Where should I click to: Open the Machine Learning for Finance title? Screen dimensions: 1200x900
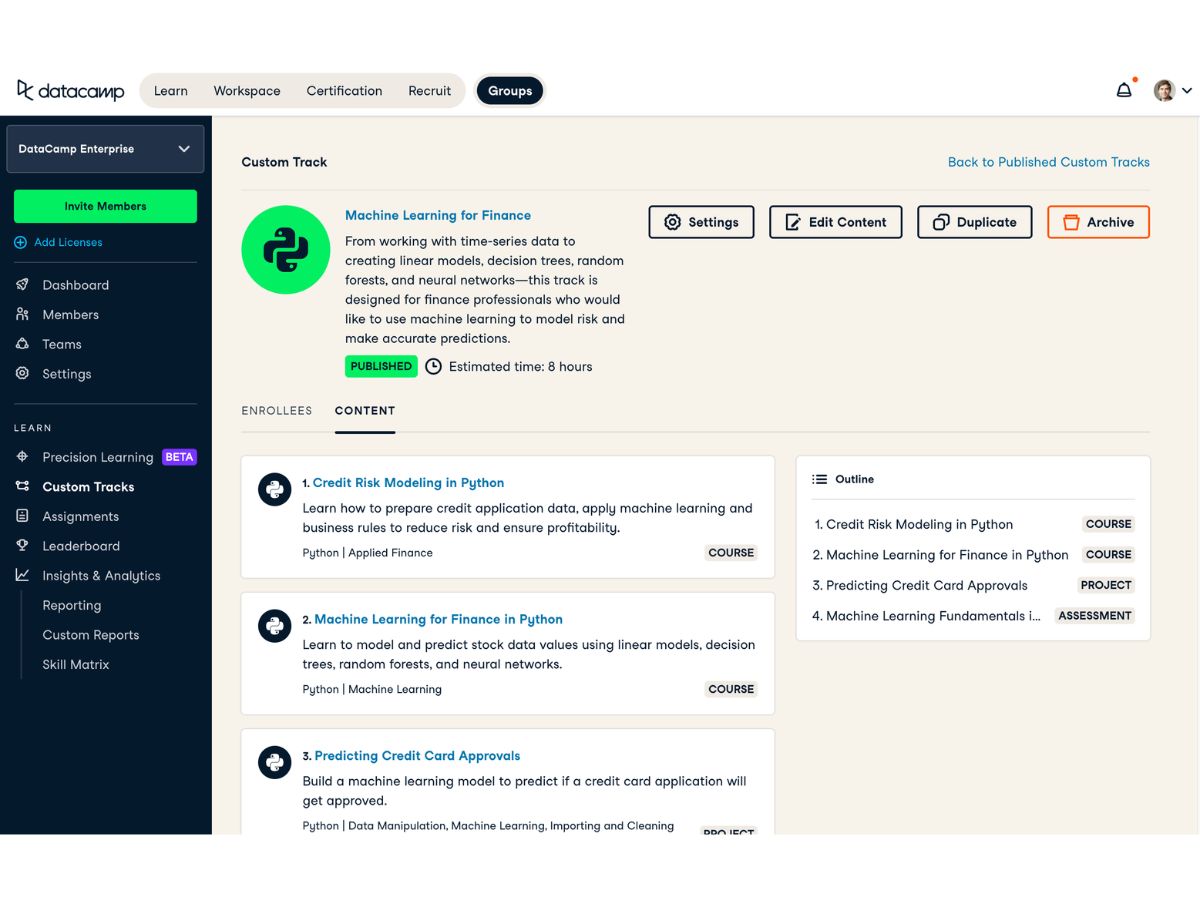438,215
